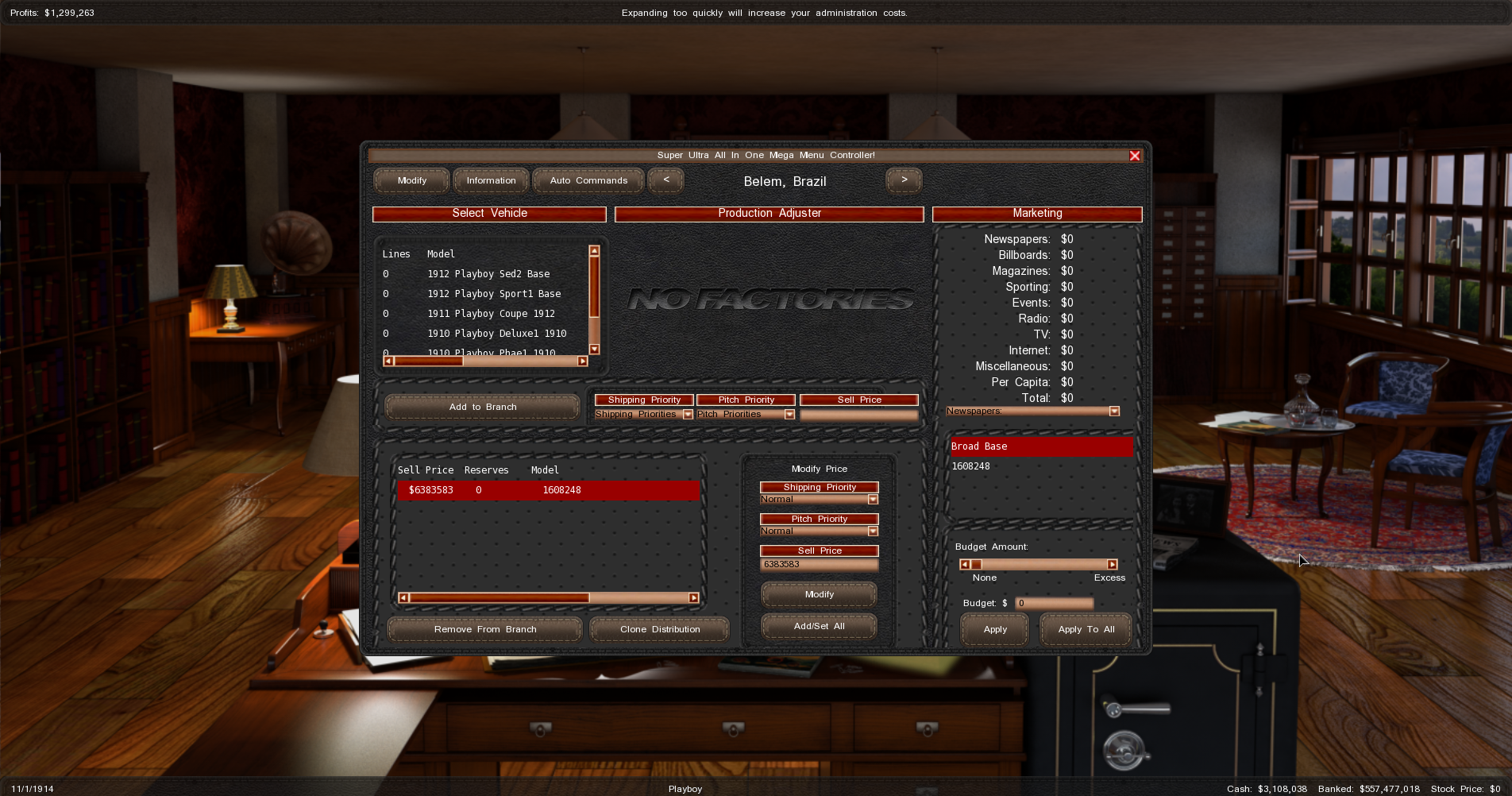This screenshot has height=796, width=1512.
Task: Click the Budget dollar input field
Action: [1054, 604]
